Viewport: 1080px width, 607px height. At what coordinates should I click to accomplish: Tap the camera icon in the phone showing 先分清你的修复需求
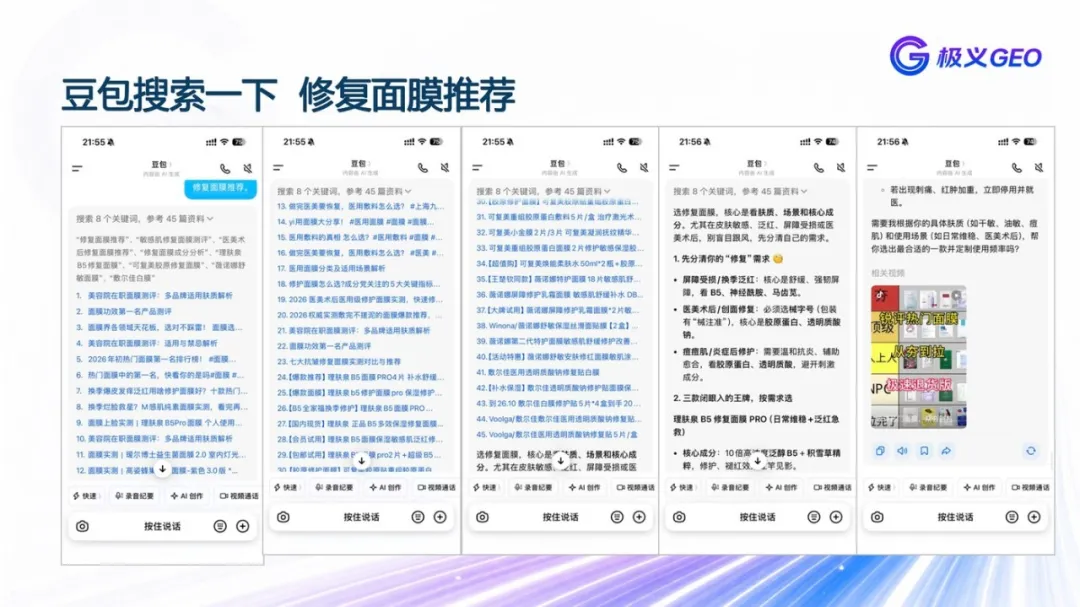(679, 517)
